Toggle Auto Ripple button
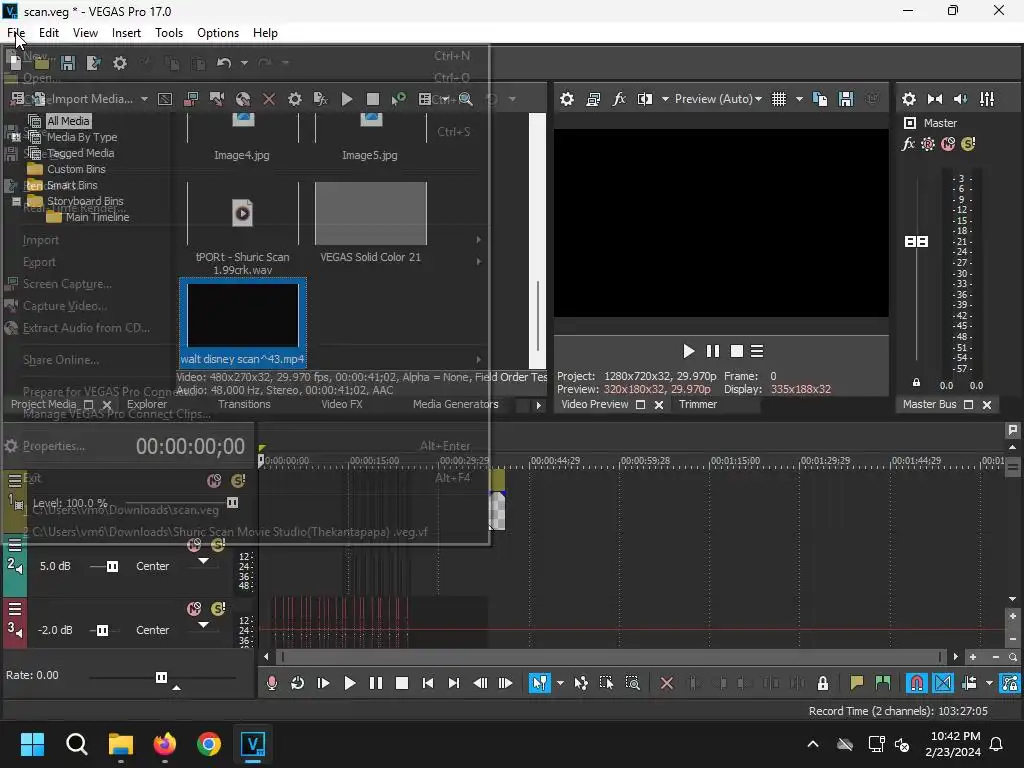This screenshot has width=1024, height=768. pyautogui.click(x=969, y=683)
